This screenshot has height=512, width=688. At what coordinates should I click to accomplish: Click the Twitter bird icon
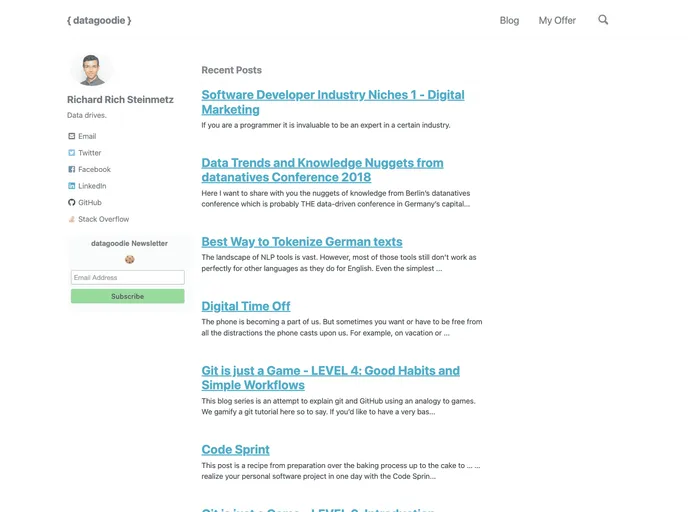tap(72, 153)
